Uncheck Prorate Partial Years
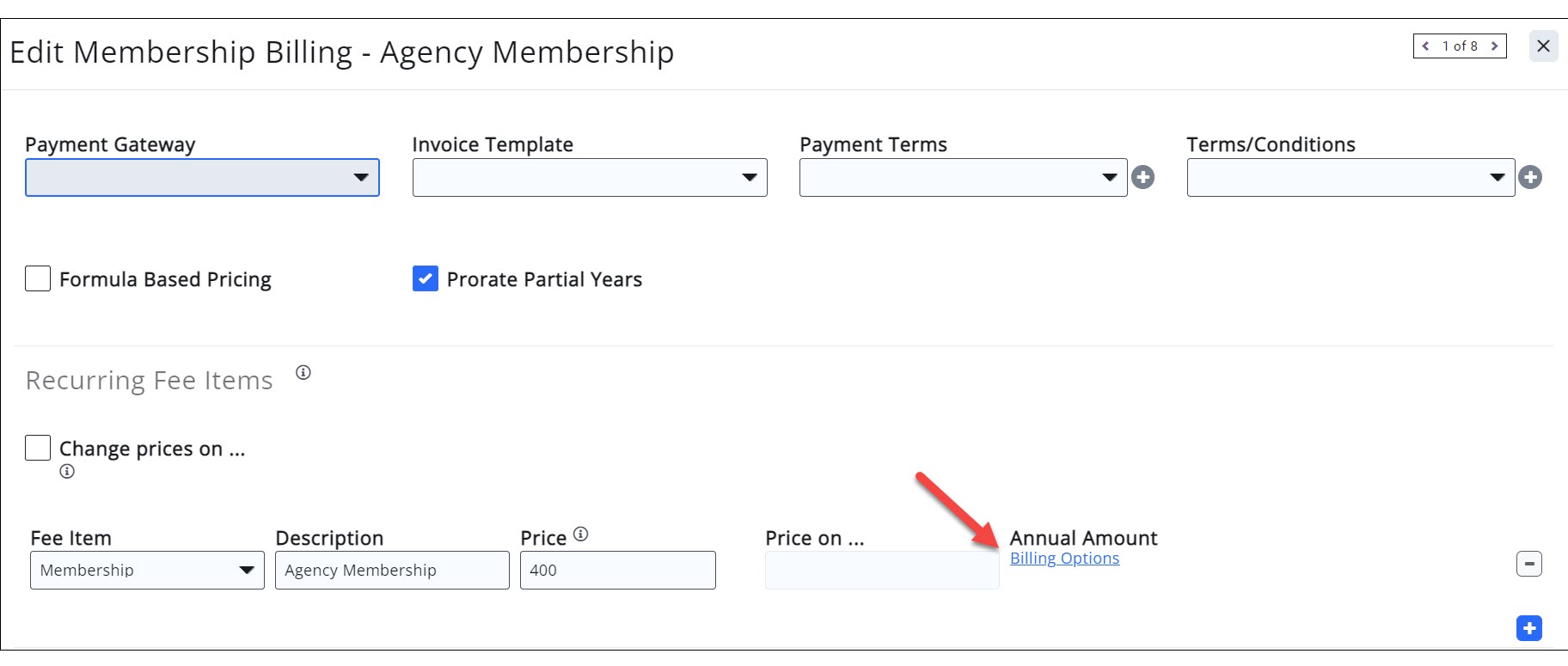This screenshot has width=1568, height=666. 426,279
